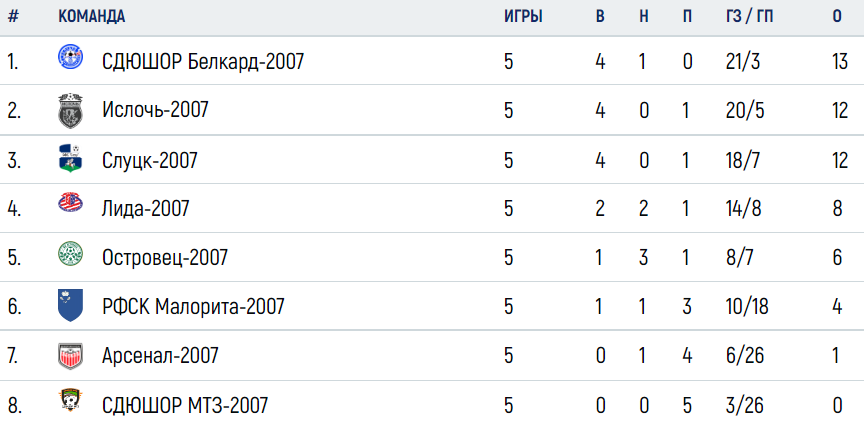Select the Островец-2007 team name
864x424 pixels.
coord(165,257)
